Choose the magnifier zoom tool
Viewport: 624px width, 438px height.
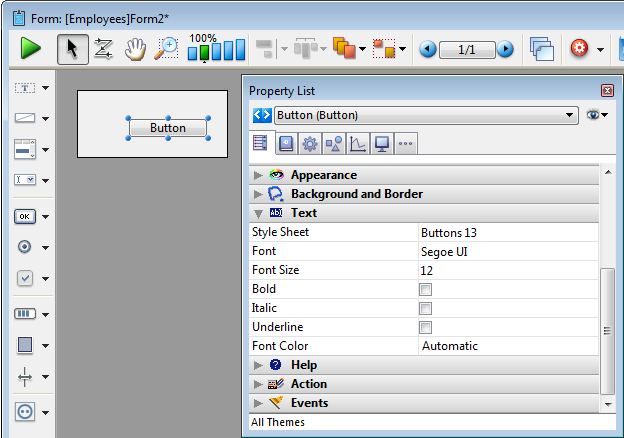click(166, 48)
